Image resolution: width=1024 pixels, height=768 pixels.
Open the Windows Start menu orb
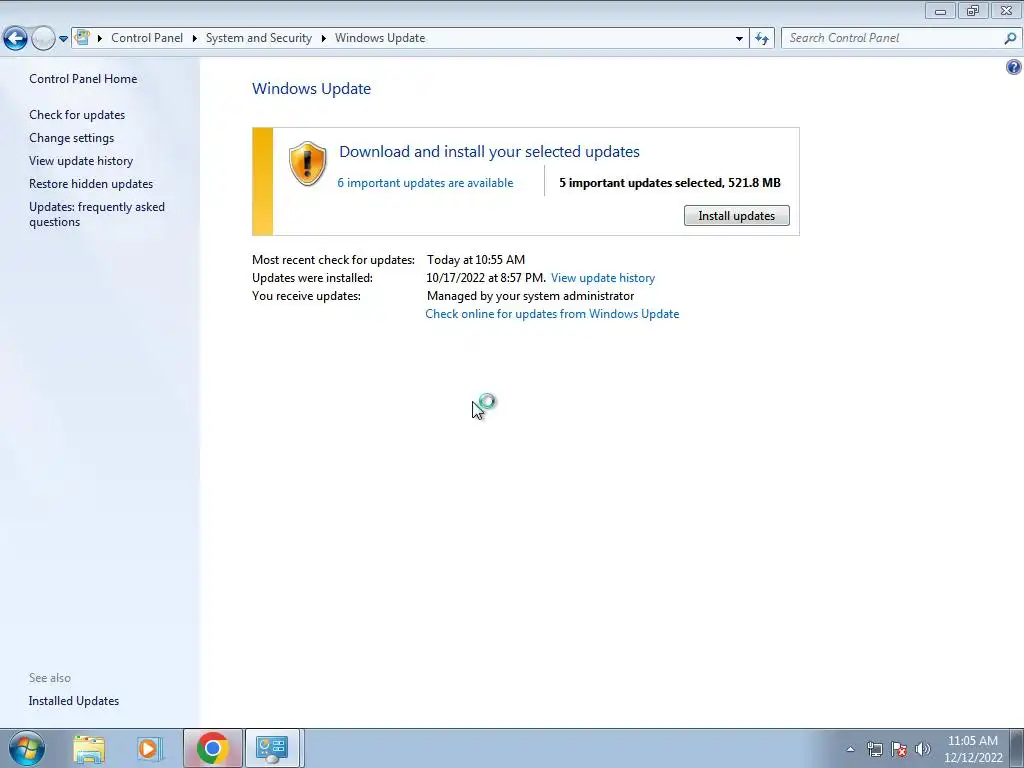[27, 748]
